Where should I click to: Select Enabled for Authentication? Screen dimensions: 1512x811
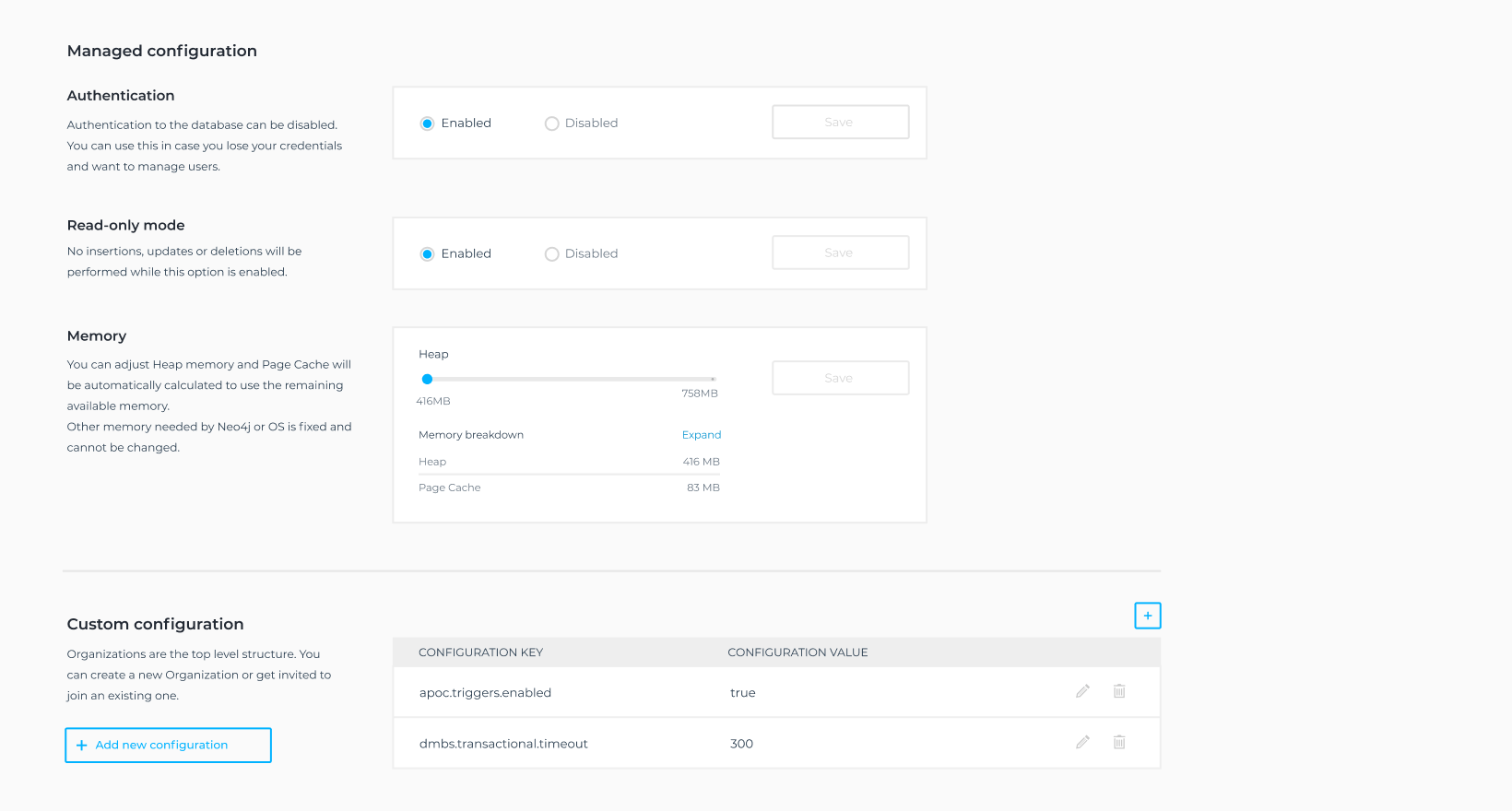(428, 123)
